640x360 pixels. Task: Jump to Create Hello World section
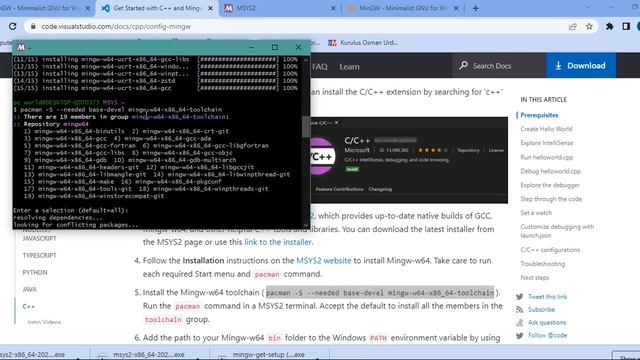coord(546,129)
